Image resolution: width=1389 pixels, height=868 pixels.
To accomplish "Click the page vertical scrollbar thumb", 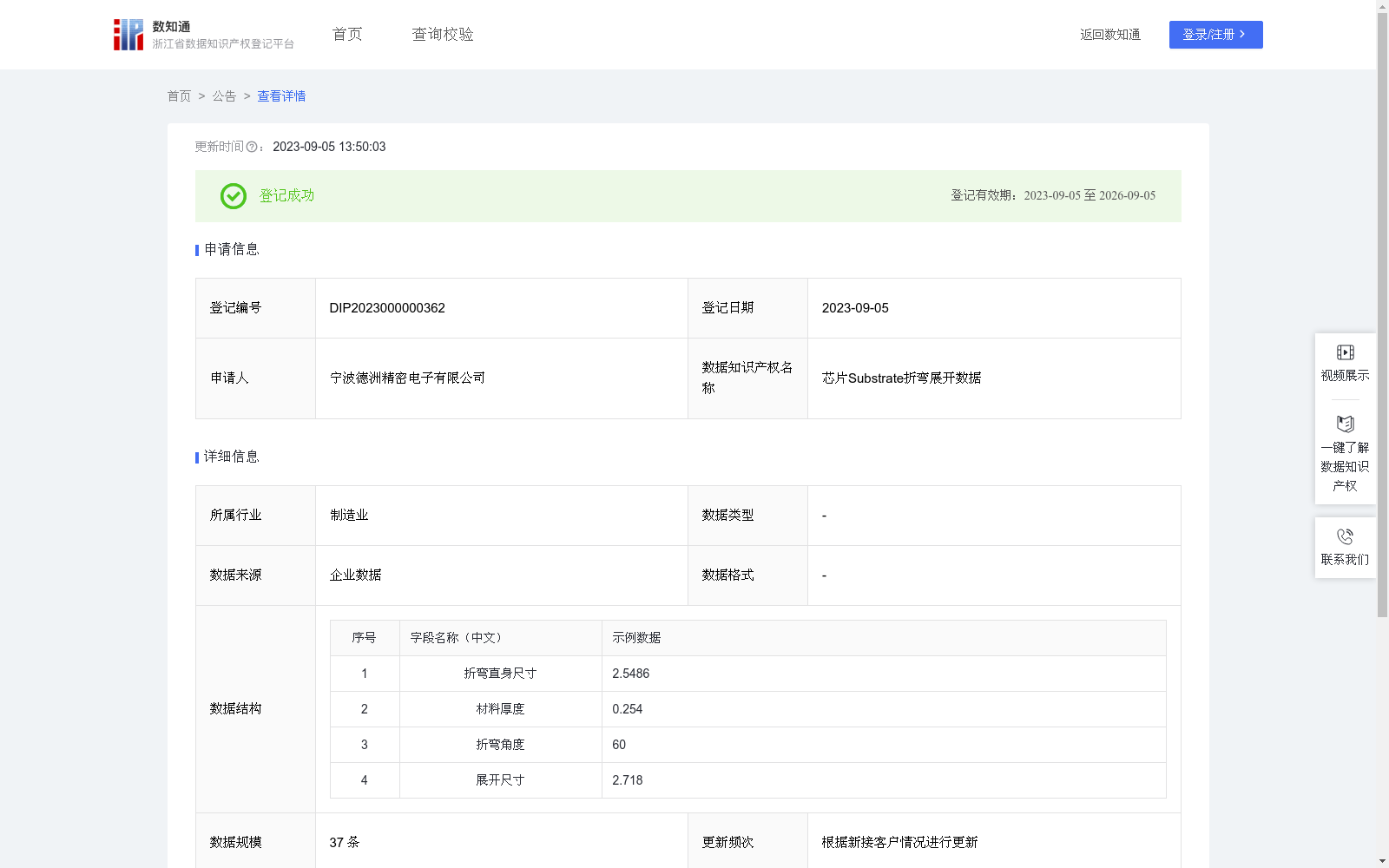I will click(x=1382, y=314).
